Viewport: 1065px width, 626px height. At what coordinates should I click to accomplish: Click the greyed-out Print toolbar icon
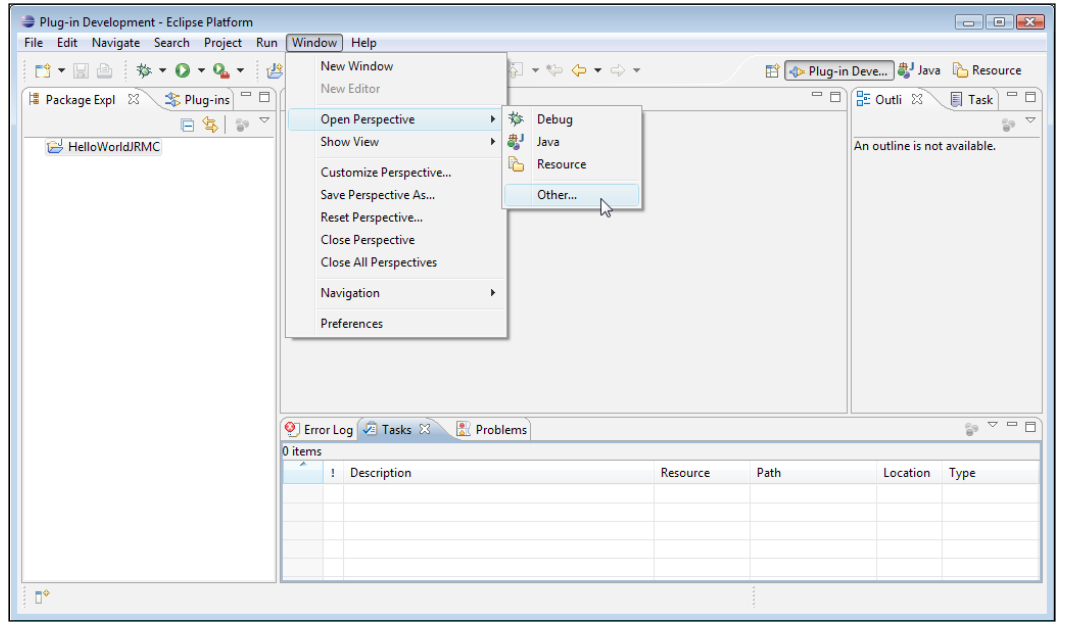(x=104, y=70)
